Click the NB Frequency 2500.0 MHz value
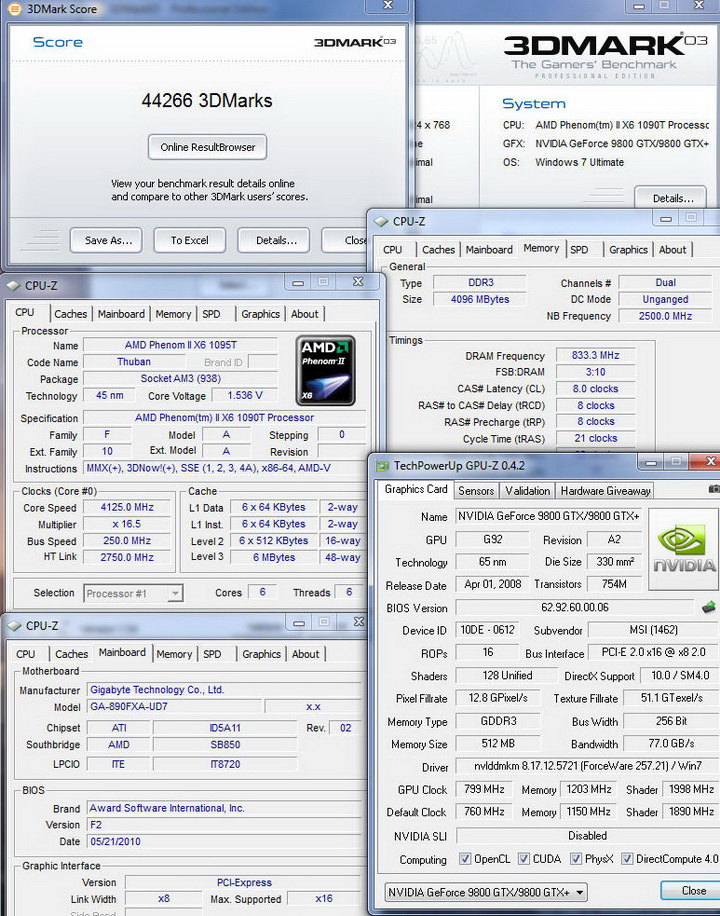 665,316
